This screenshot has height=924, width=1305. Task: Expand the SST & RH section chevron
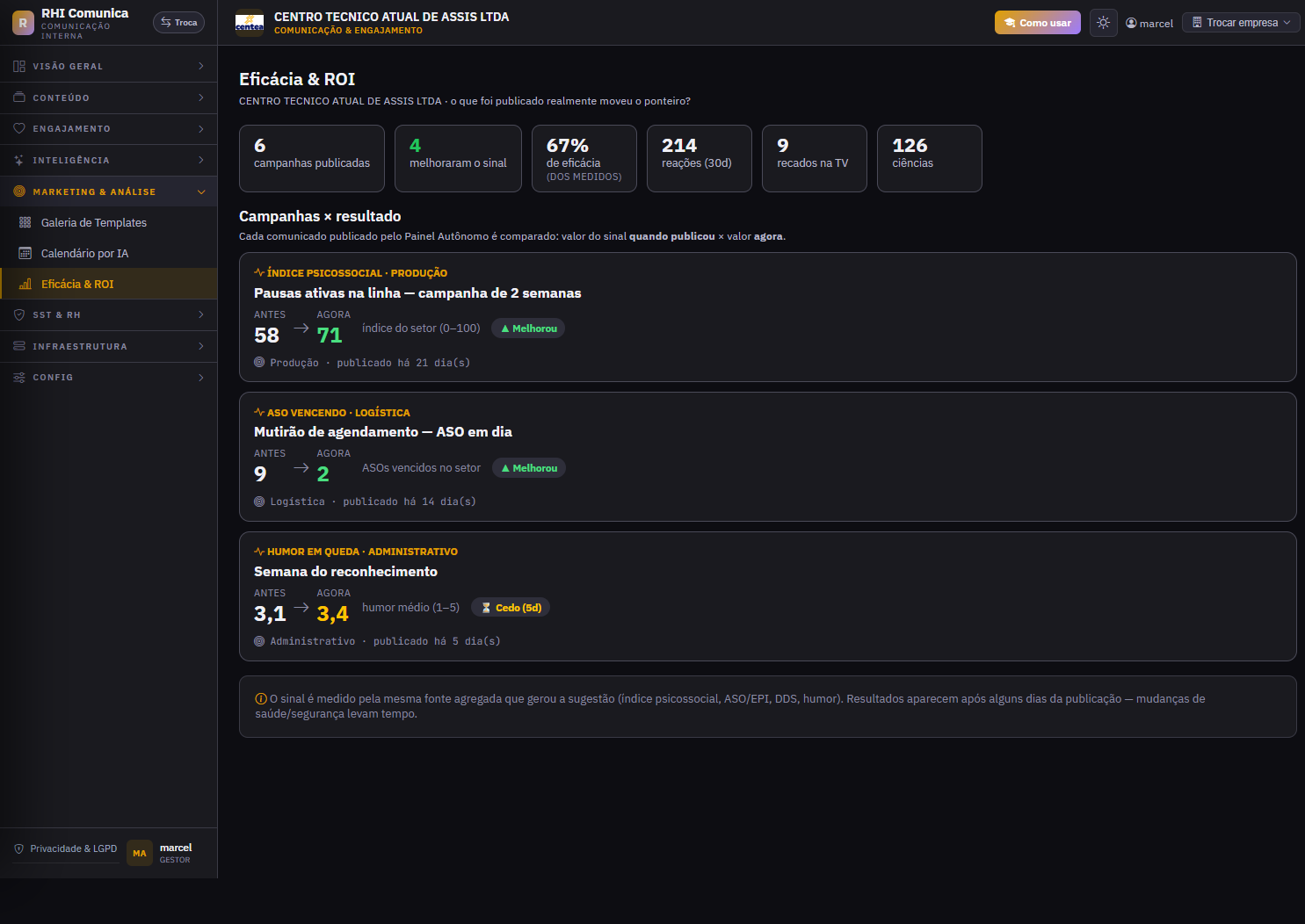tap(201, 314)
